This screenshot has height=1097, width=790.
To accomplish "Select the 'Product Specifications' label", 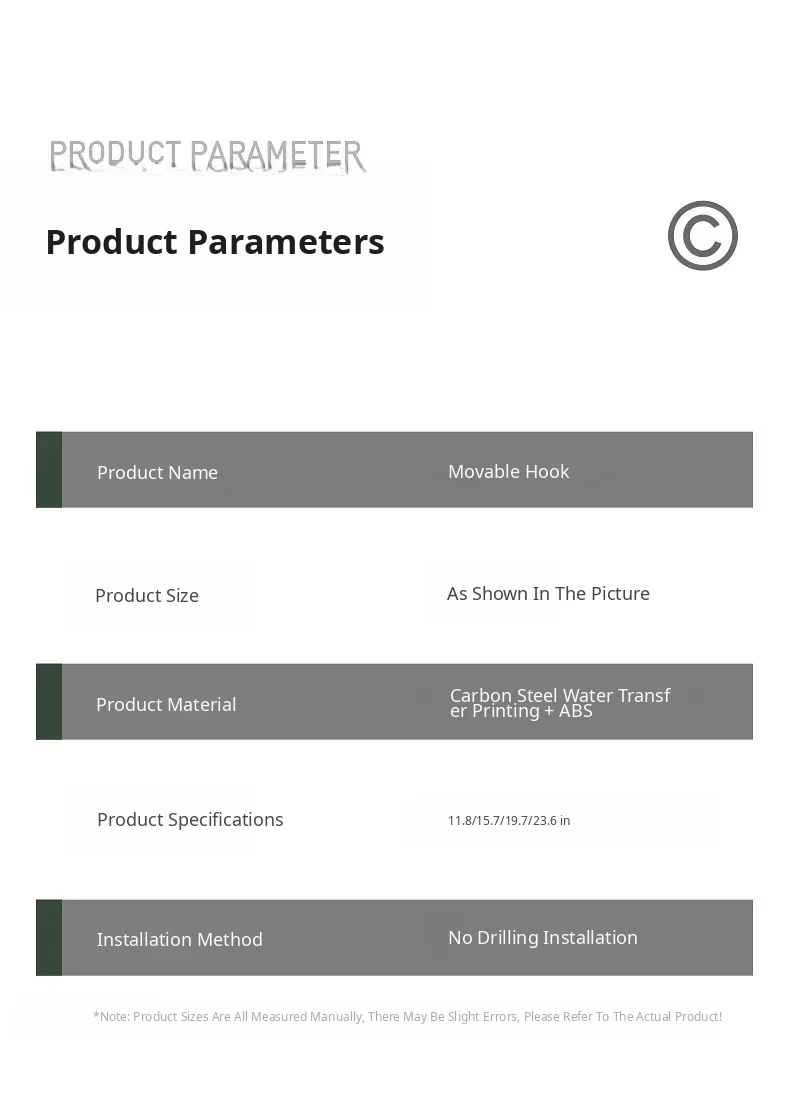I will [x=190, y=820].
